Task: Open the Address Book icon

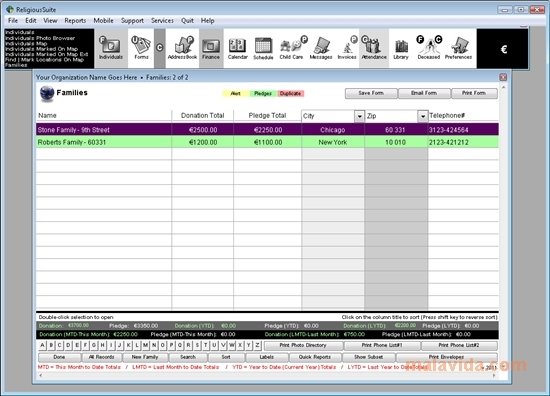Action: click(182, 48)
